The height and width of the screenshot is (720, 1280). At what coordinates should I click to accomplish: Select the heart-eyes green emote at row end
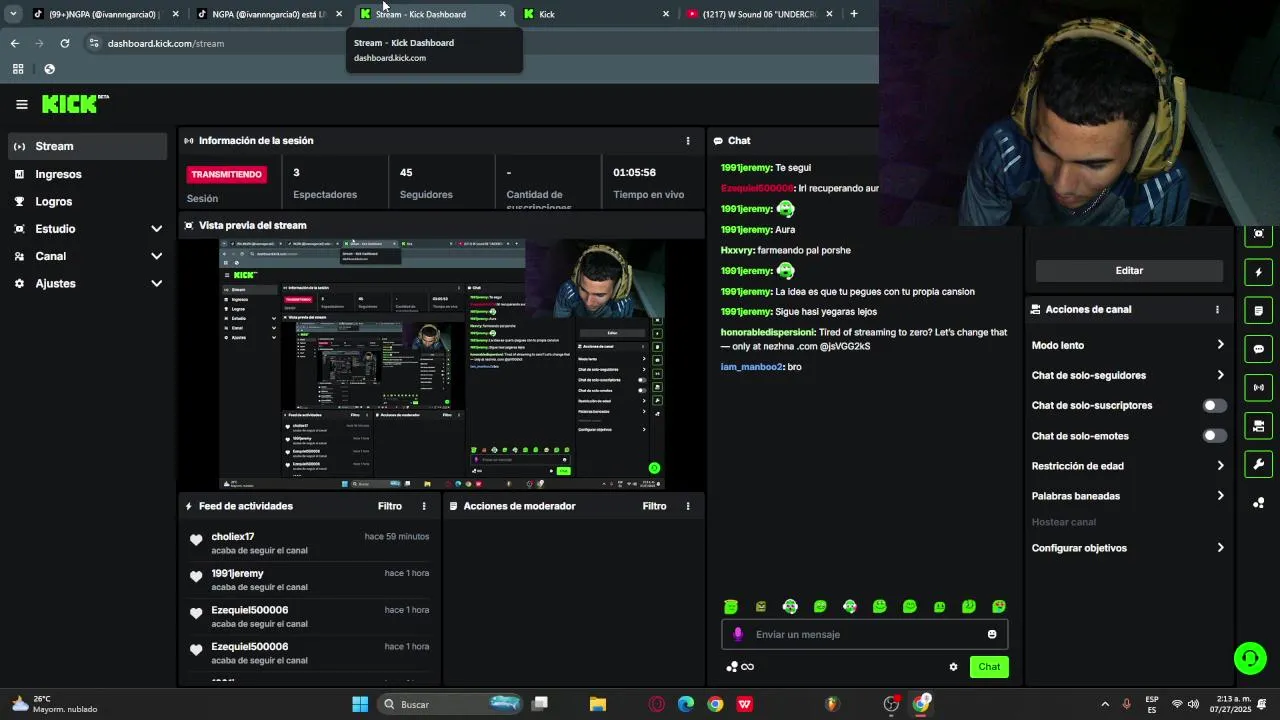click(999, 606)
